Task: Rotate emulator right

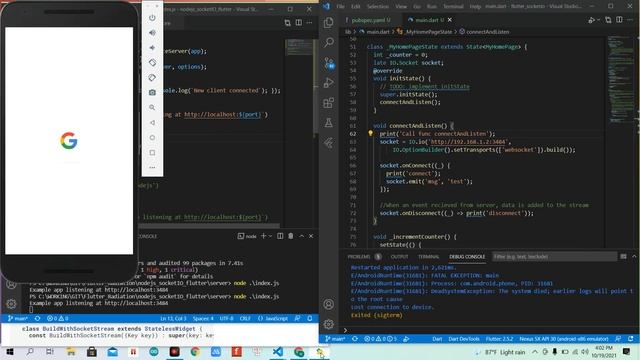Action: tap(152, 78)
